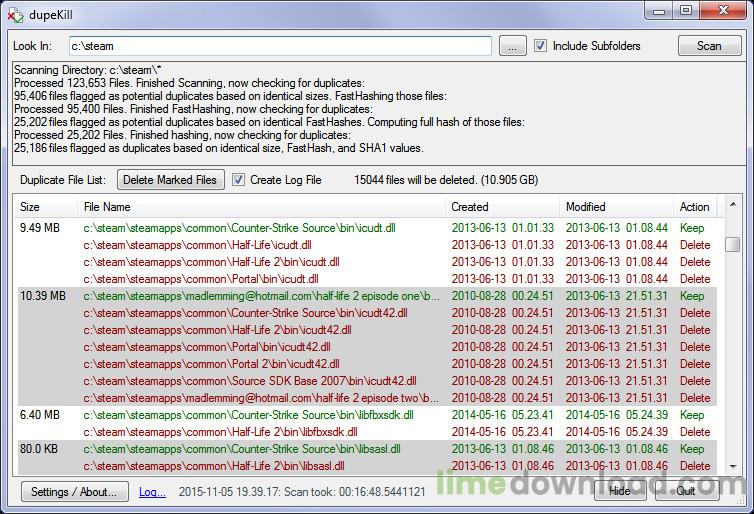The width and height of the screenshot is (754, 514).
Task: Click Delete Marked Files button
Action: (x=171, y=180)
